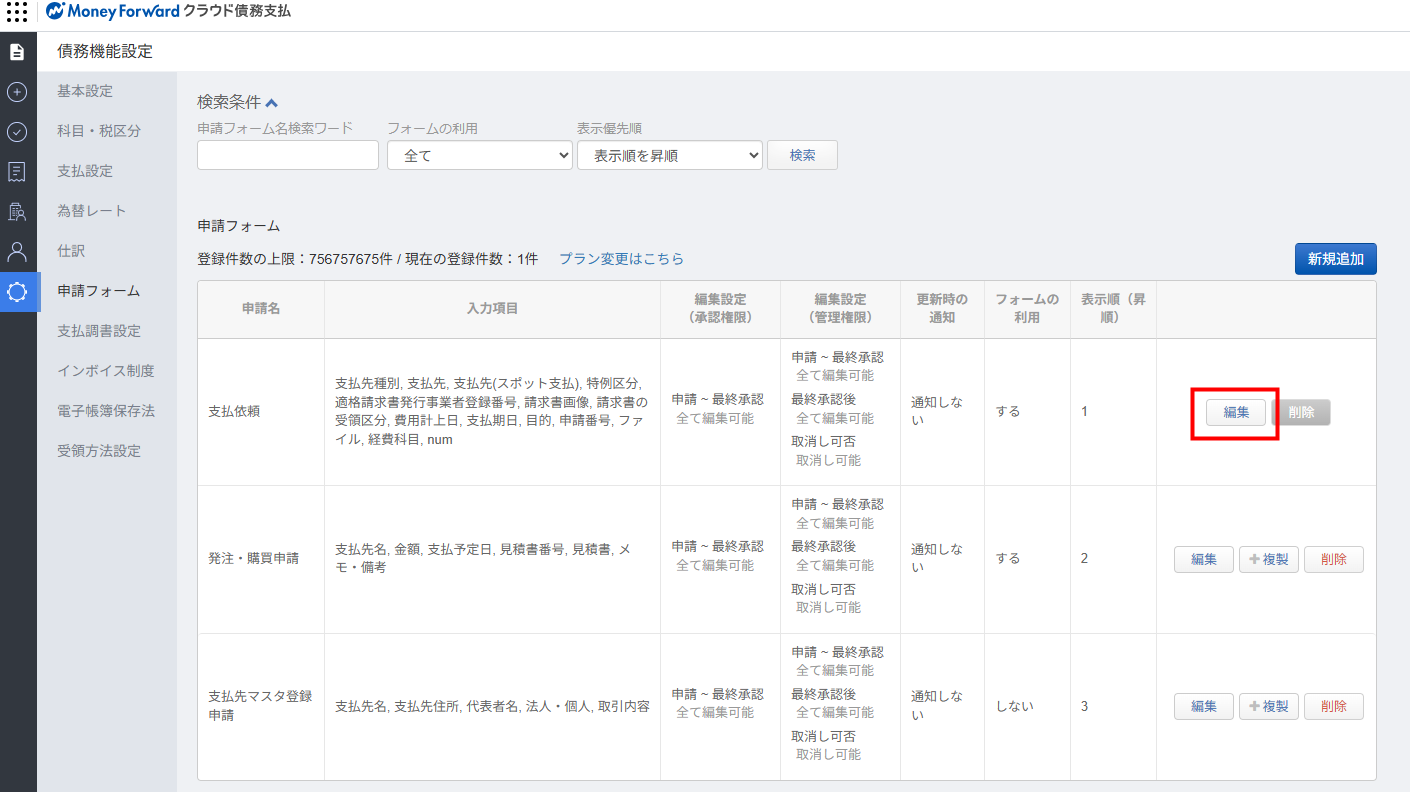Click the receipt icon in left rail

point(17,172)
